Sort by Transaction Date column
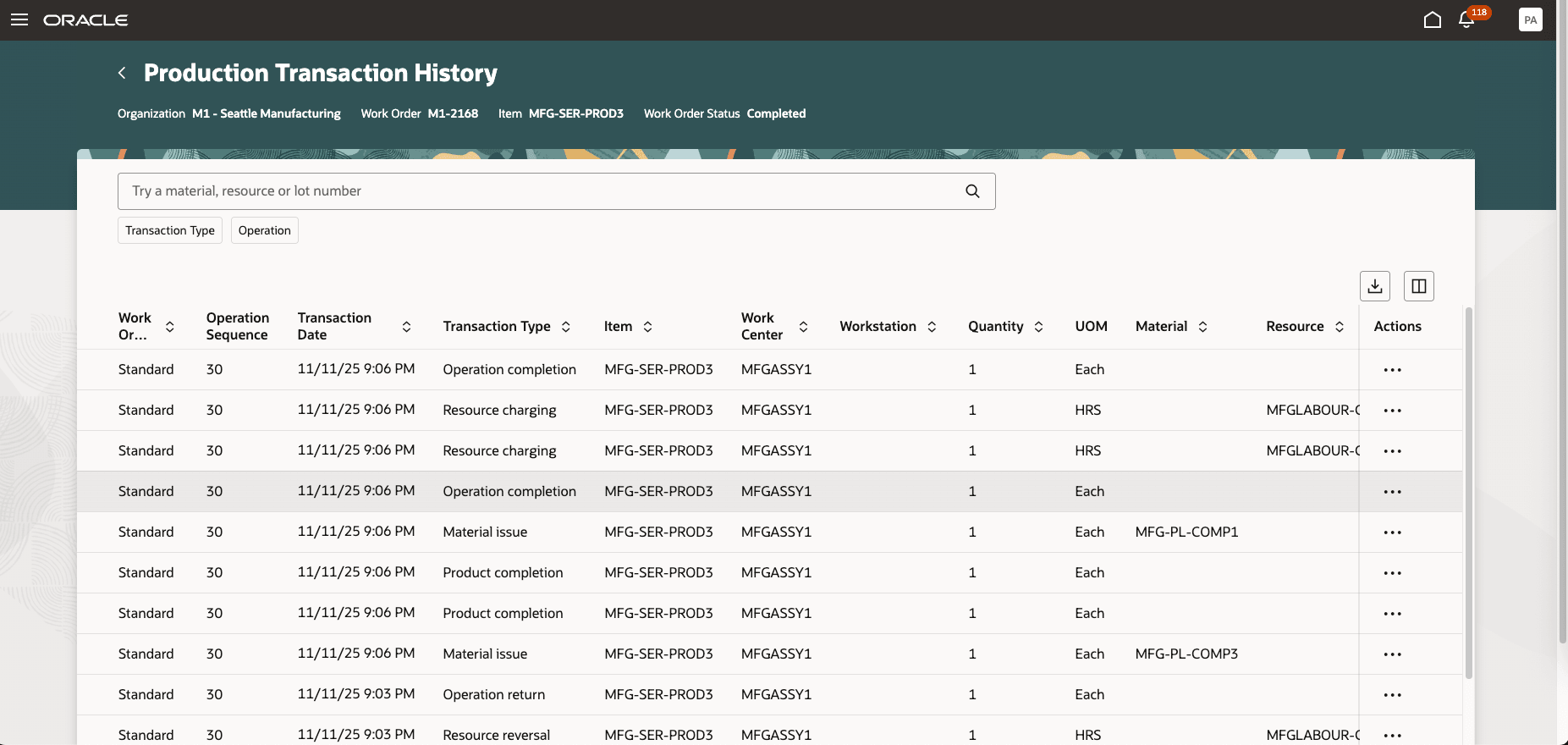 point(406,327)
